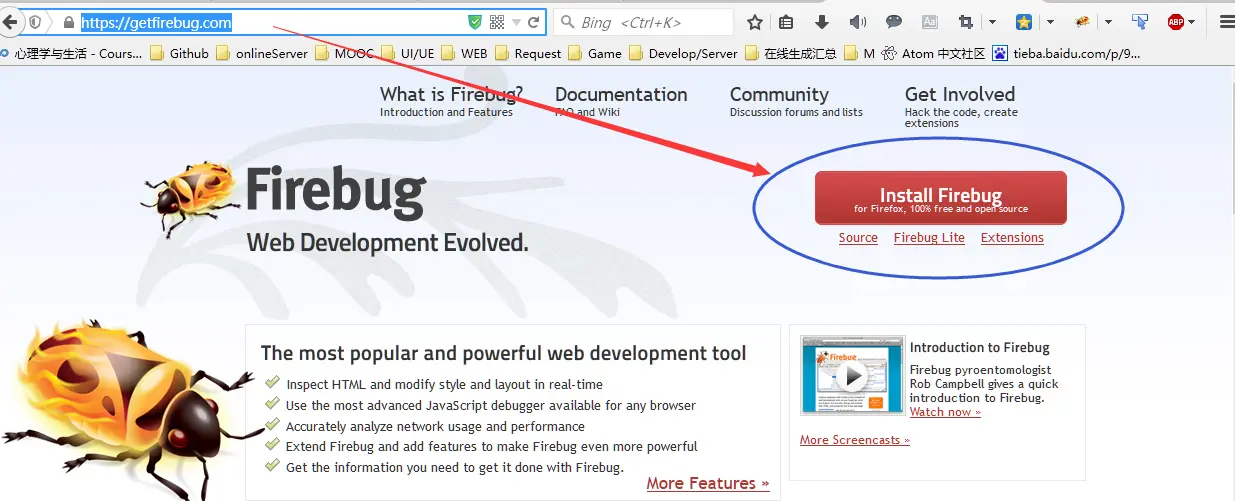The width and height of the screenshot is (1235, 501).
Task: Click the green shield icon in address bar
Action: [475, 22]
